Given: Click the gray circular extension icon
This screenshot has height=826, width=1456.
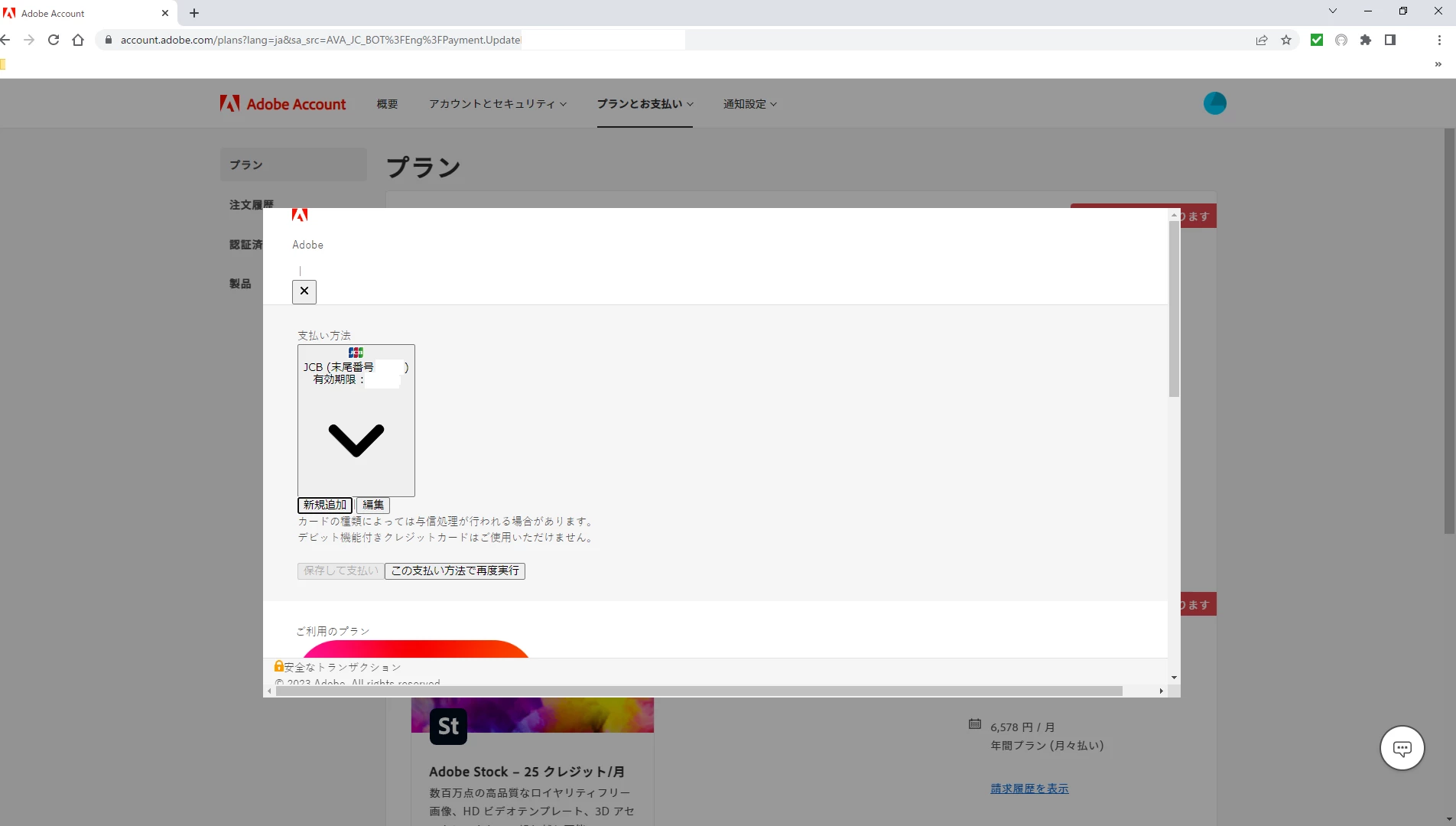Looking at the screenshot, I should 1341,40.
